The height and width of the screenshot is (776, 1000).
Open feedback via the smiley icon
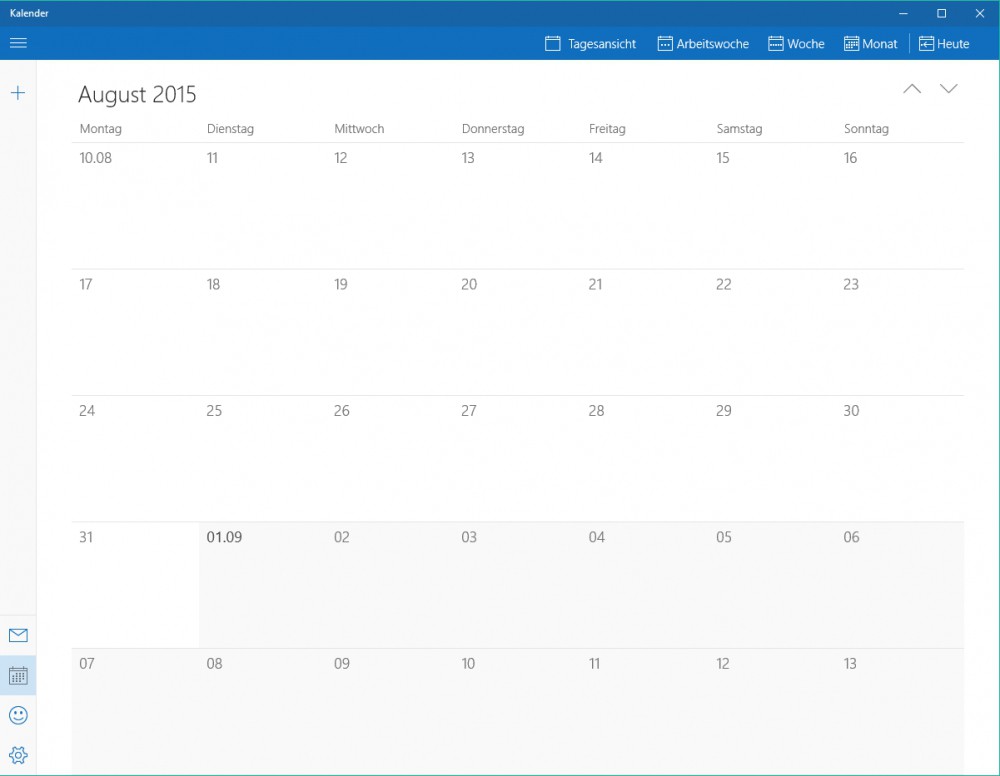click(18, 715)
